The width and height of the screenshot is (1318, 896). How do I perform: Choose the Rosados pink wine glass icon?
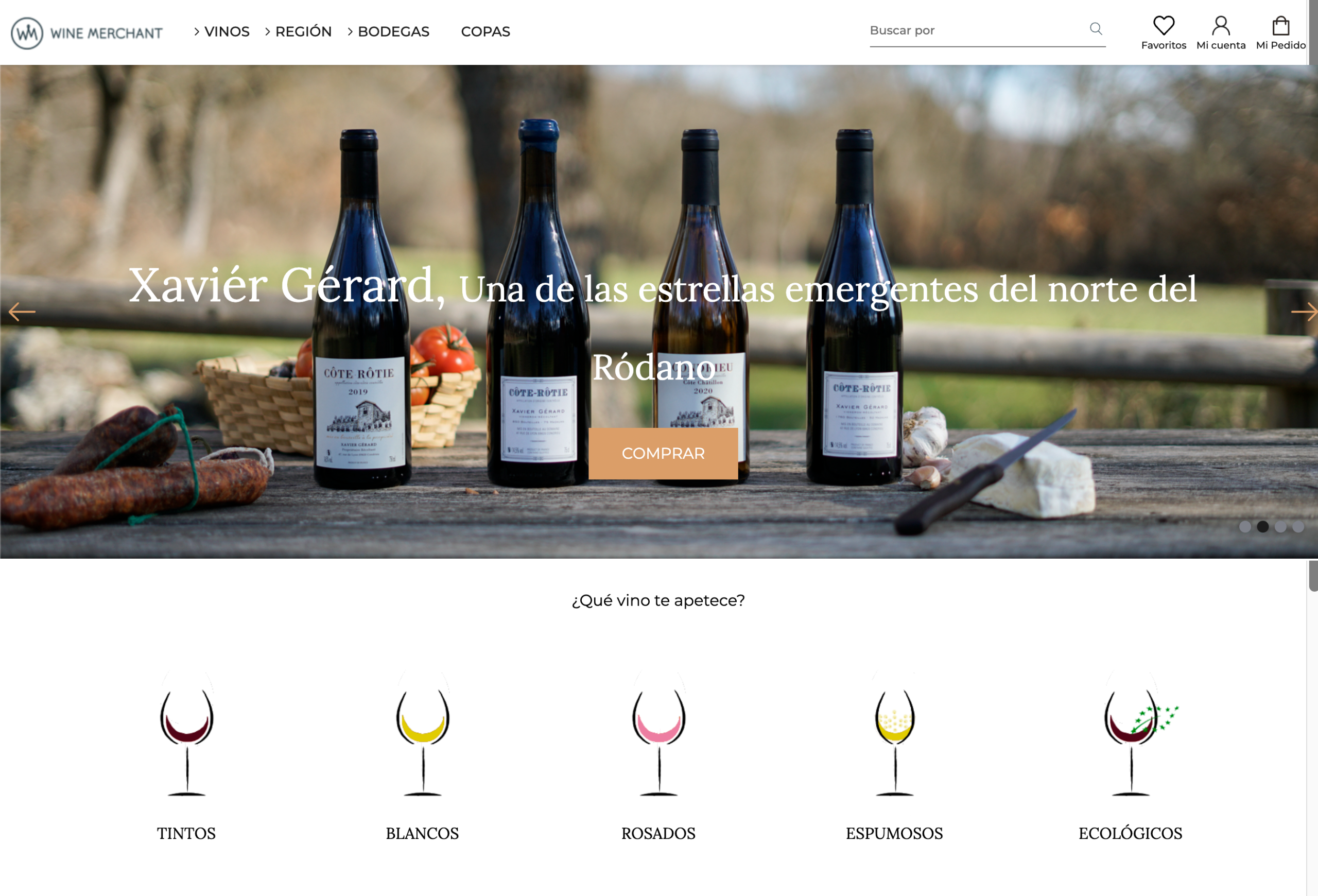tap(658, 734)
